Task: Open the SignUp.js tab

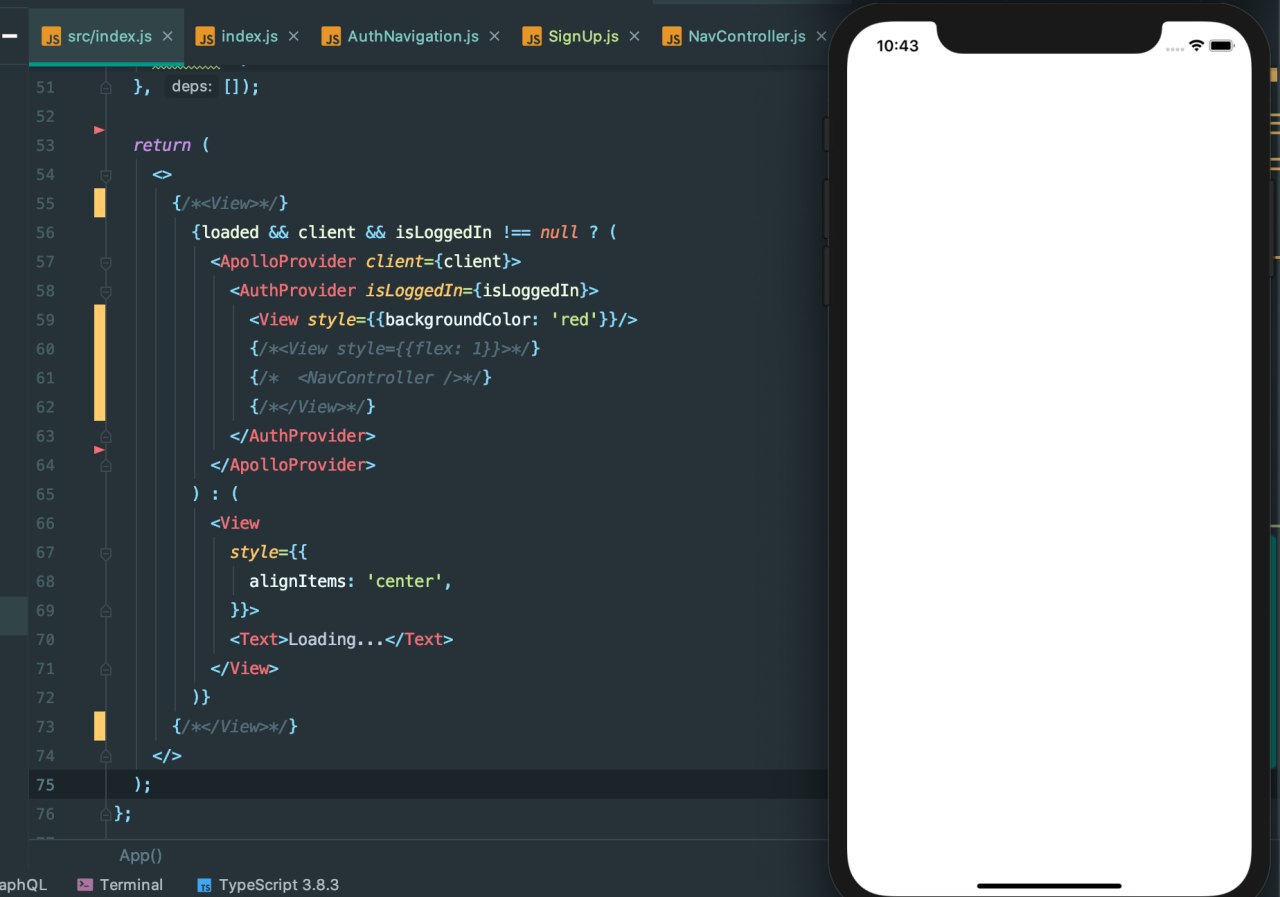Action: (x=583, y=36)
